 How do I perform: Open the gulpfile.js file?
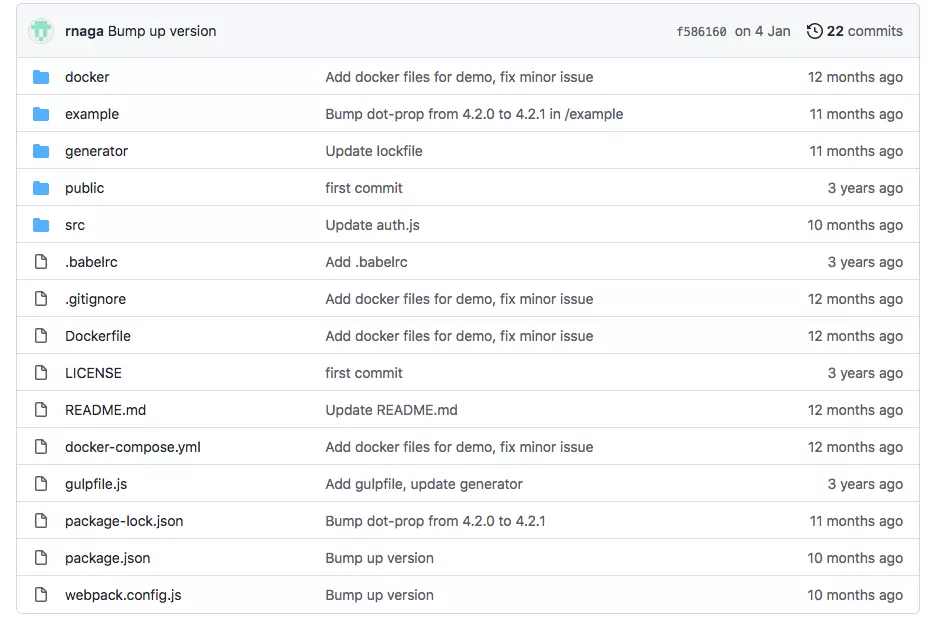[96, 484]
